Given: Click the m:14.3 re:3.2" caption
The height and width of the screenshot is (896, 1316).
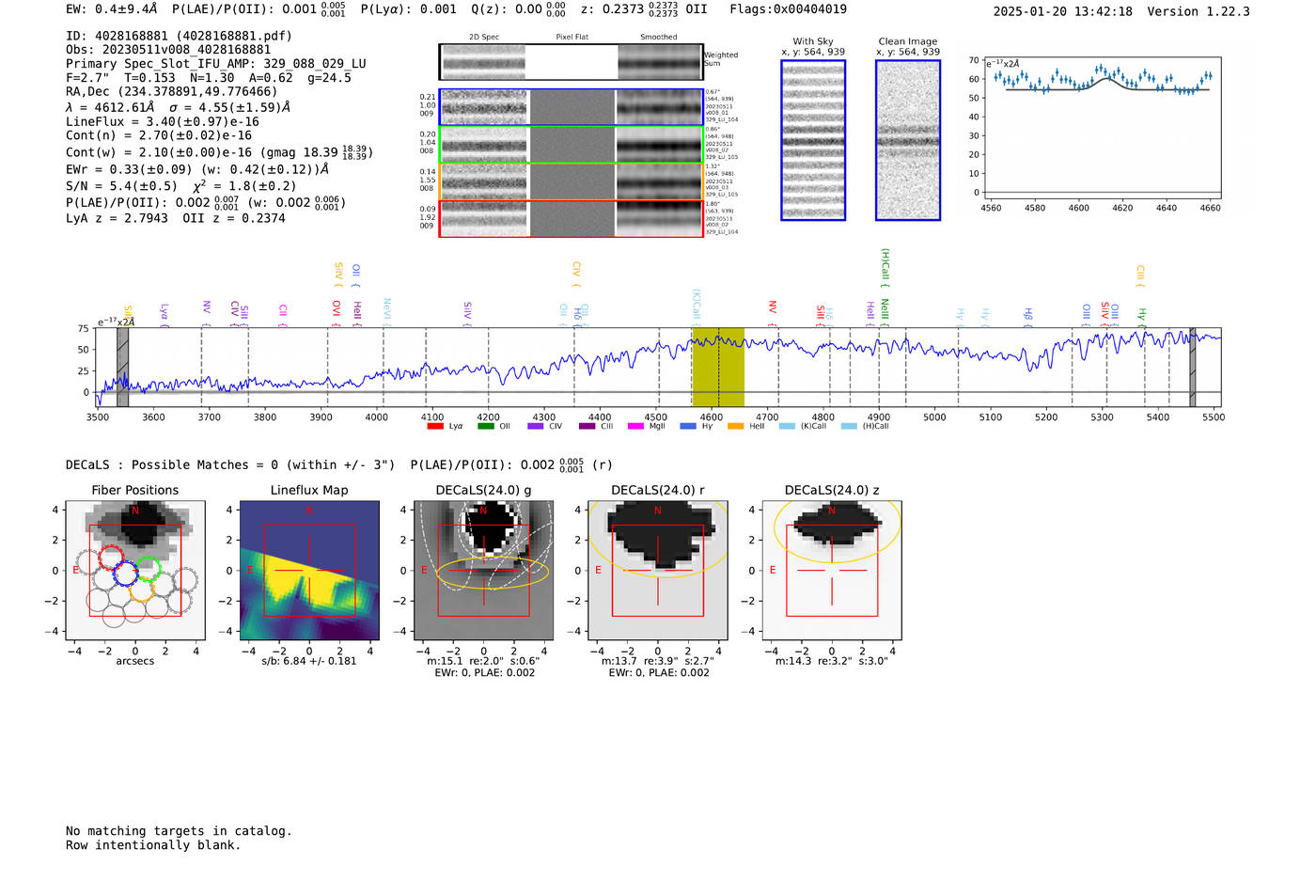Looking at the screenshot, I should pyautogui.click(x=832, y=661).
